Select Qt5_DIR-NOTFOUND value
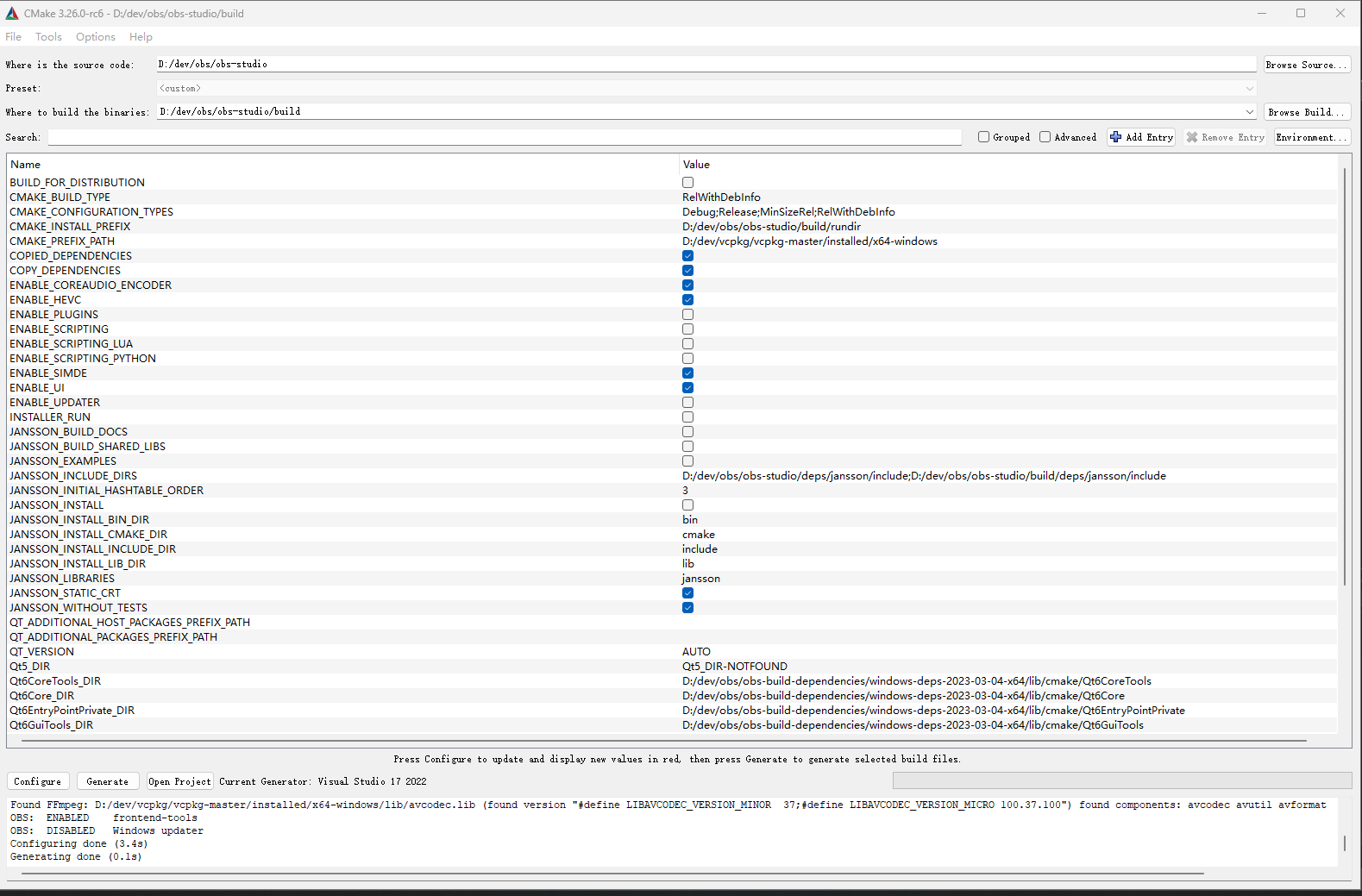1362x896 pixels. pos(735,667)
